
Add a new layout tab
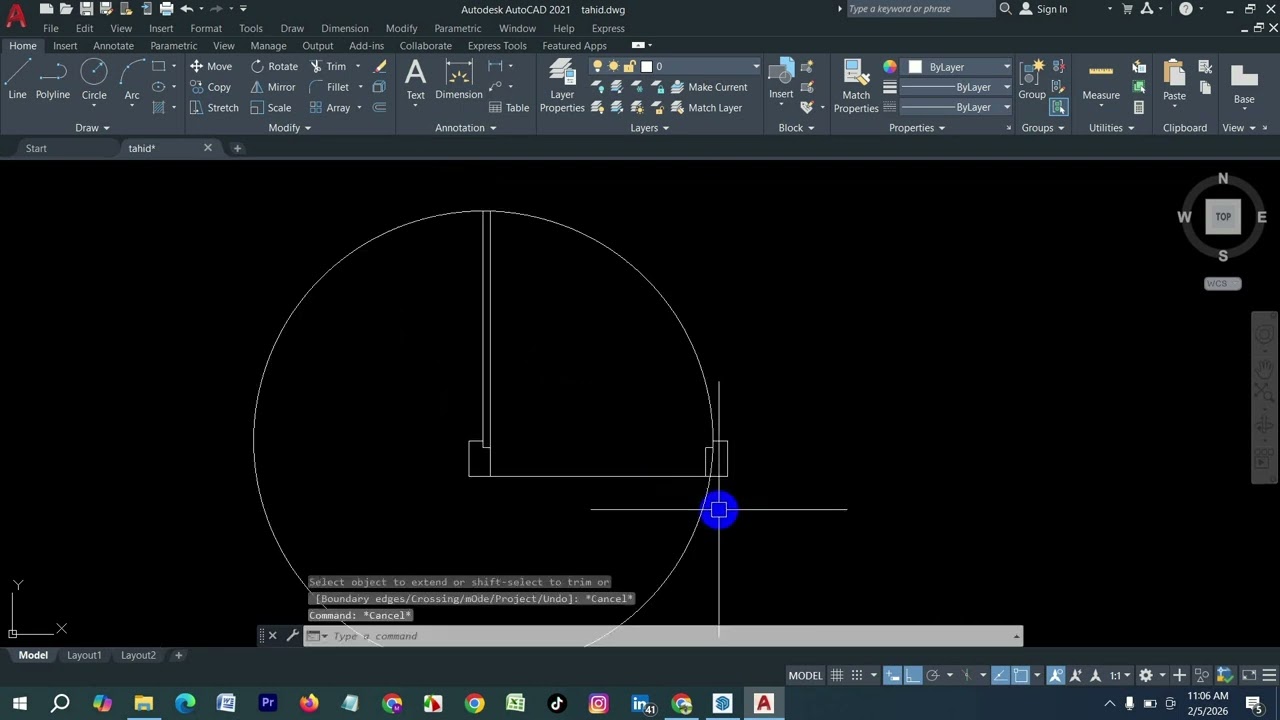point(178,655)
